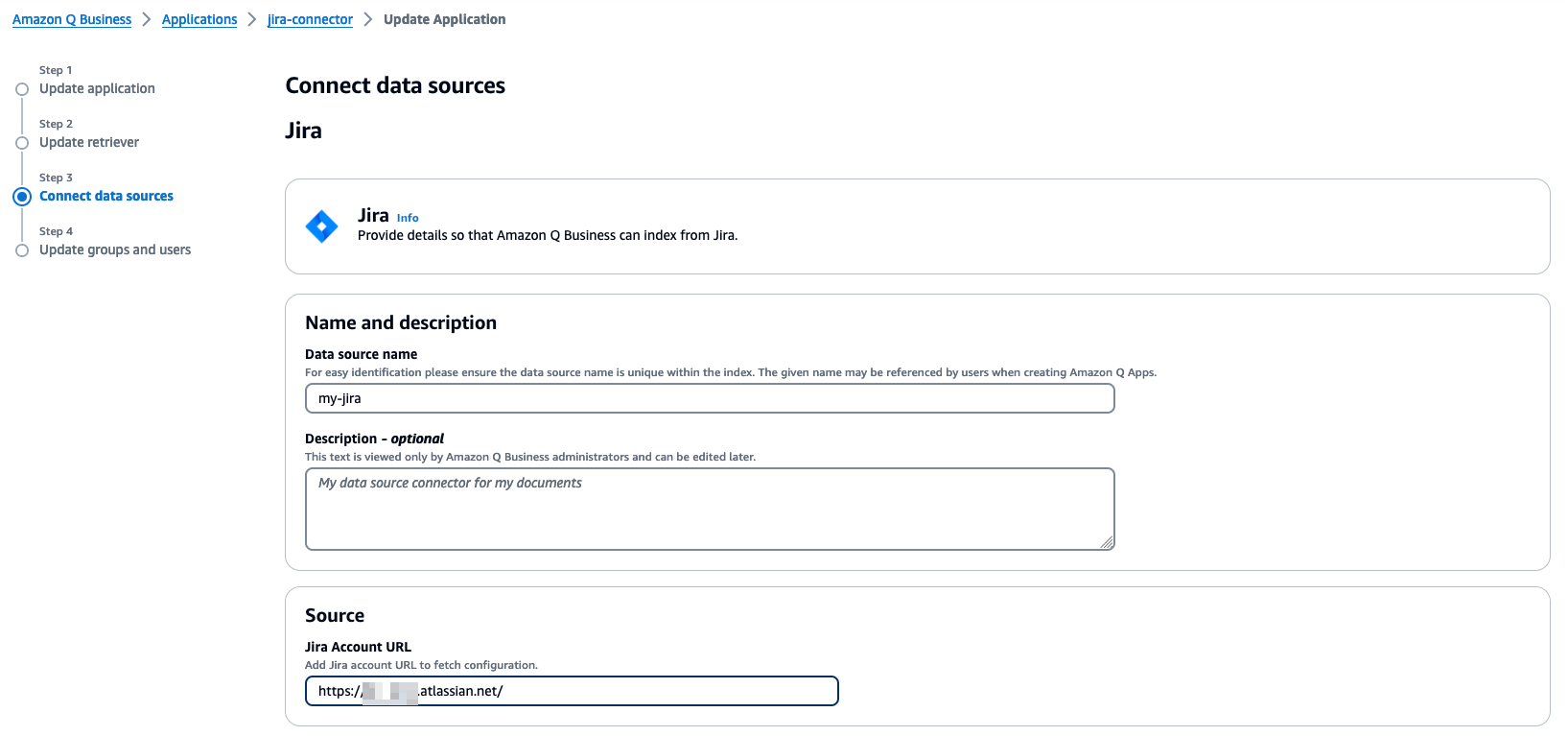Click the Data source name field showing my-jira
The height and width of the screenshot is (736, 1568).
pos(709,398)
